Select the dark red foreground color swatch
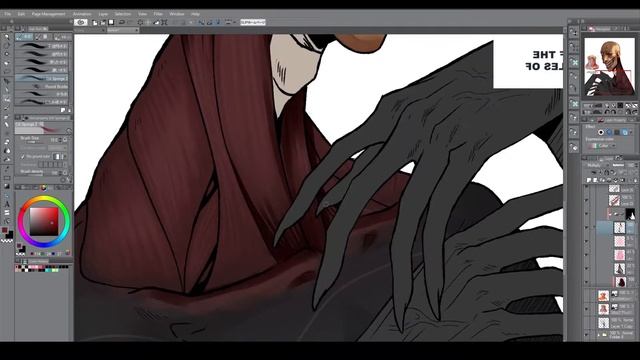 [x=4, y=231]
